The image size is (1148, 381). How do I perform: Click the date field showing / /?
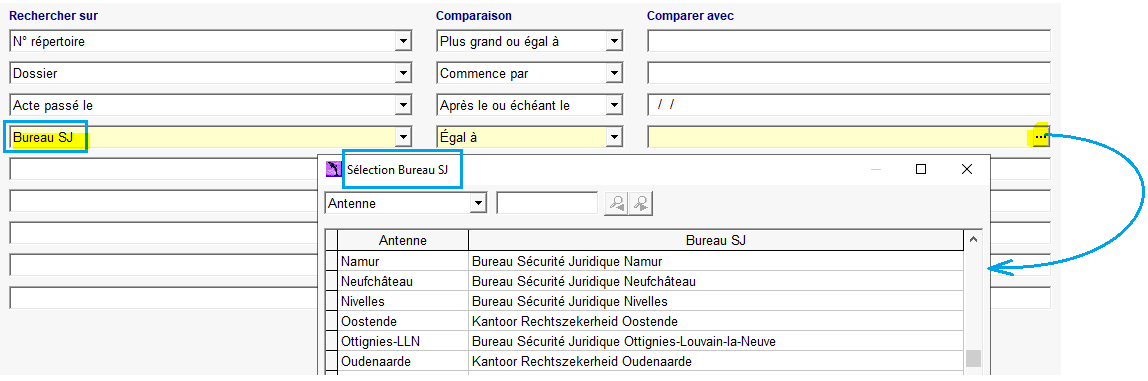tap(849, 105)
